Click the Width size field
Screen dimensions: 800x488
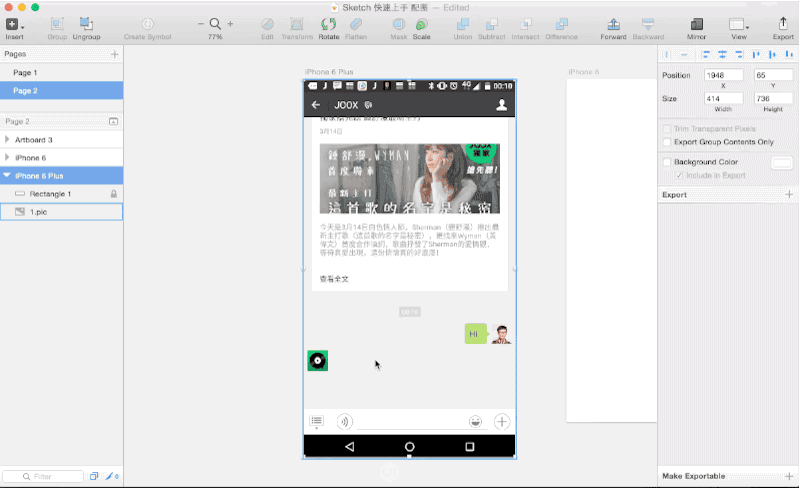pyautogui.click(x=723, y=99)
